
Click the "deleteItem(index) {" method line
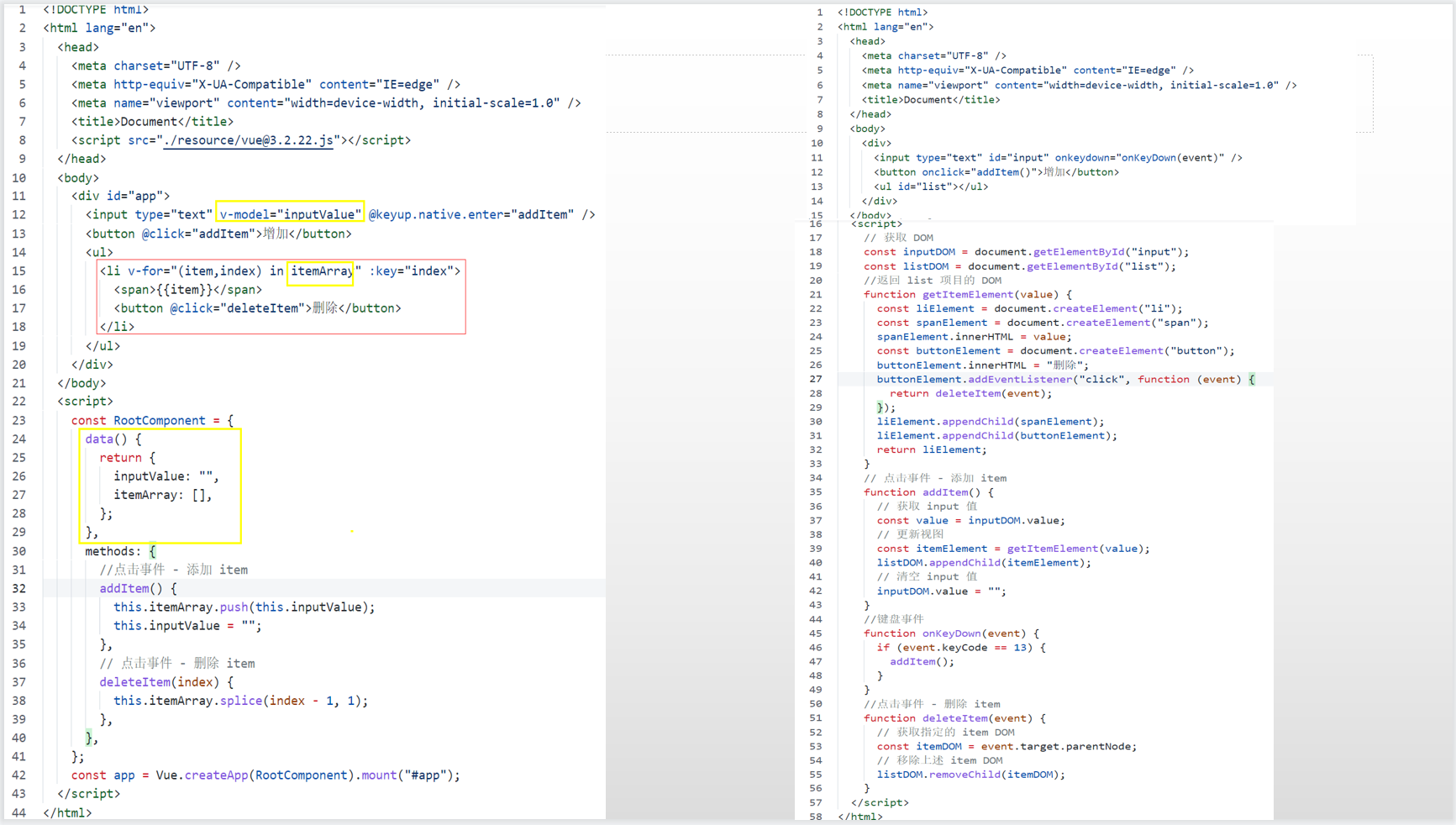tap(166, 682)
